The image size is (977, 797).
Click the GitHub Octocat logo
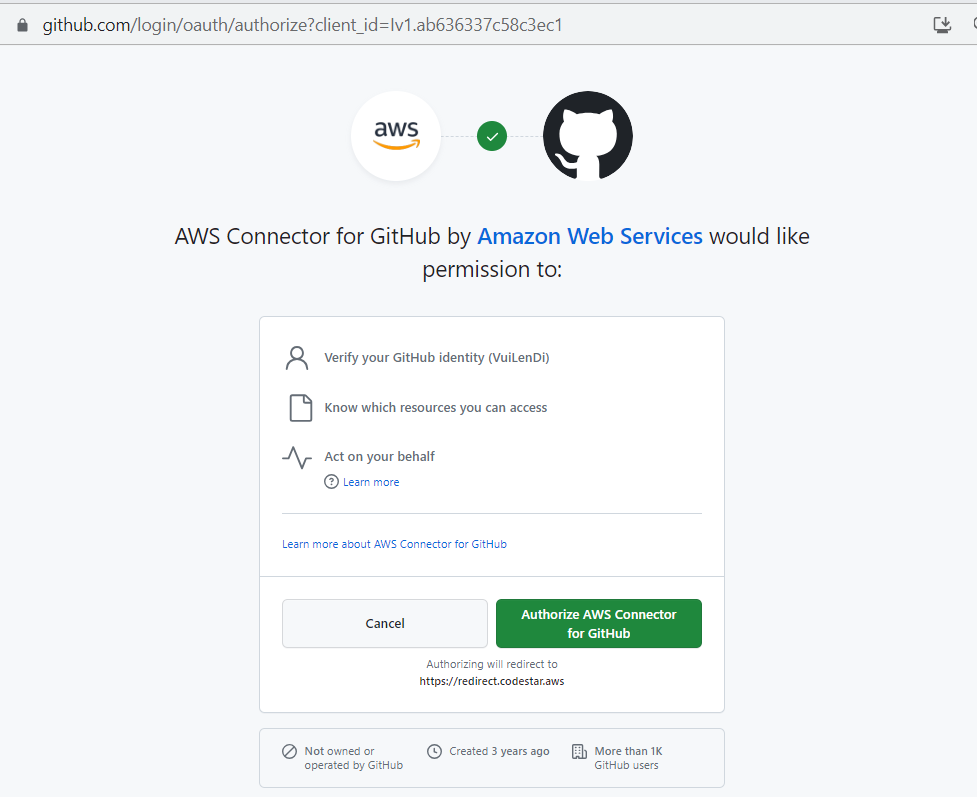[587, 136]
